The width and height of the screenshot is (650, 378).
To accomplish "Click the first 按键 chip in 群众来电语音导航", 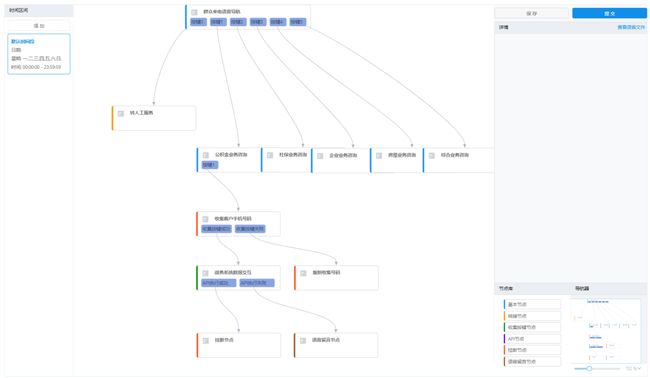I will [198, 22].
